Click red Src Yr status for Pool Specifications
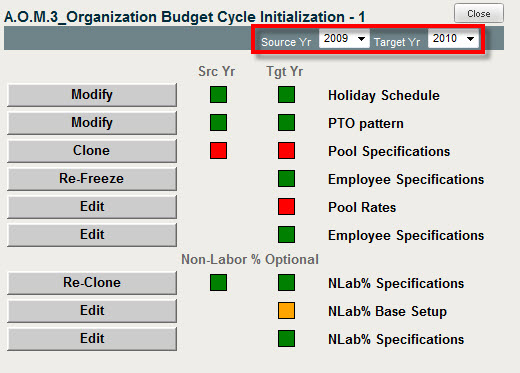 [x=218, y=150]
